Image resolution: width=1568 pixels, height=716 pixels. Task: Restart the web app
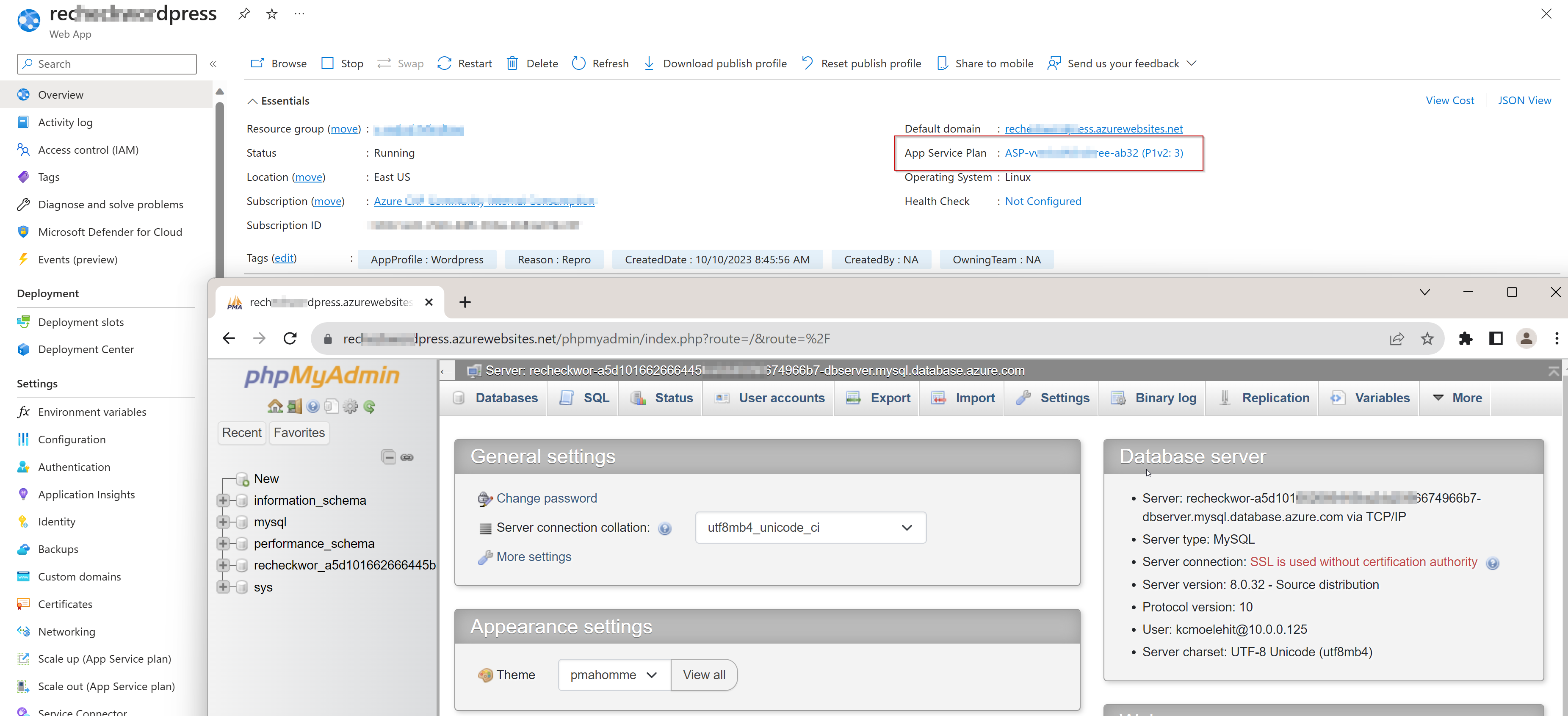465,64
